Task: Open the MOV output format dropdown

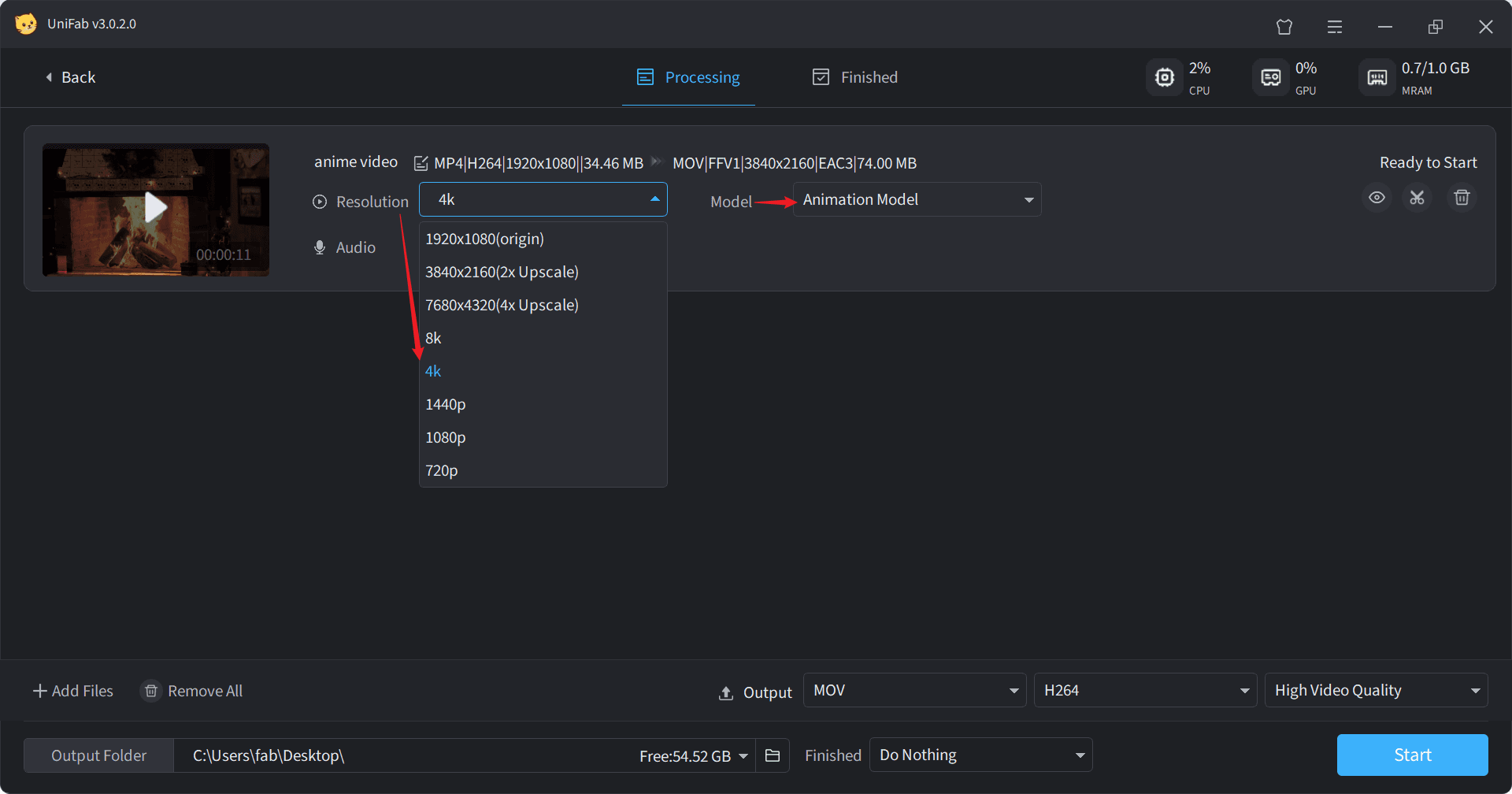Action: tap(915, 690)
